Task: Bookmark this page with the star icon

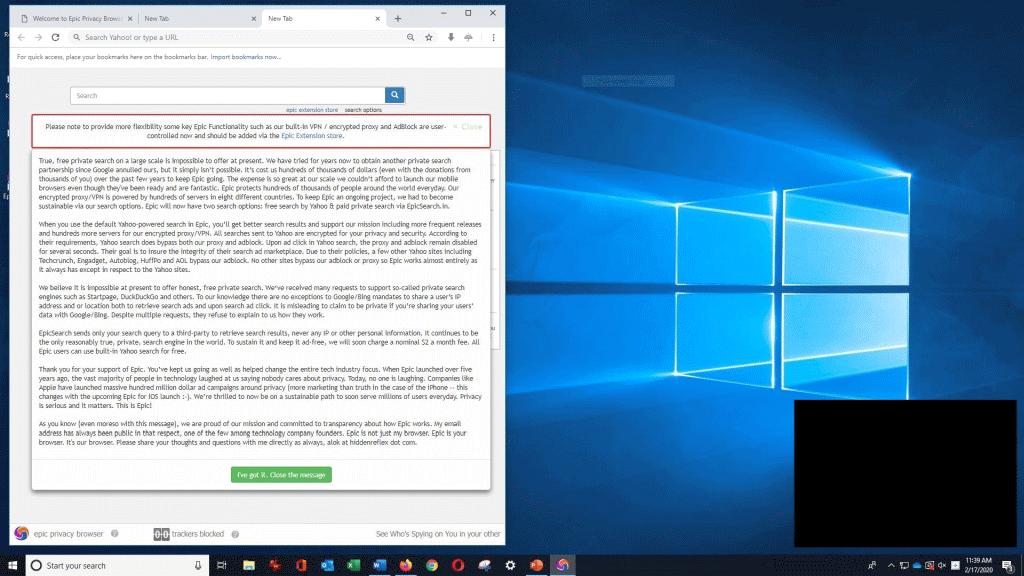Action: point(429,37)
